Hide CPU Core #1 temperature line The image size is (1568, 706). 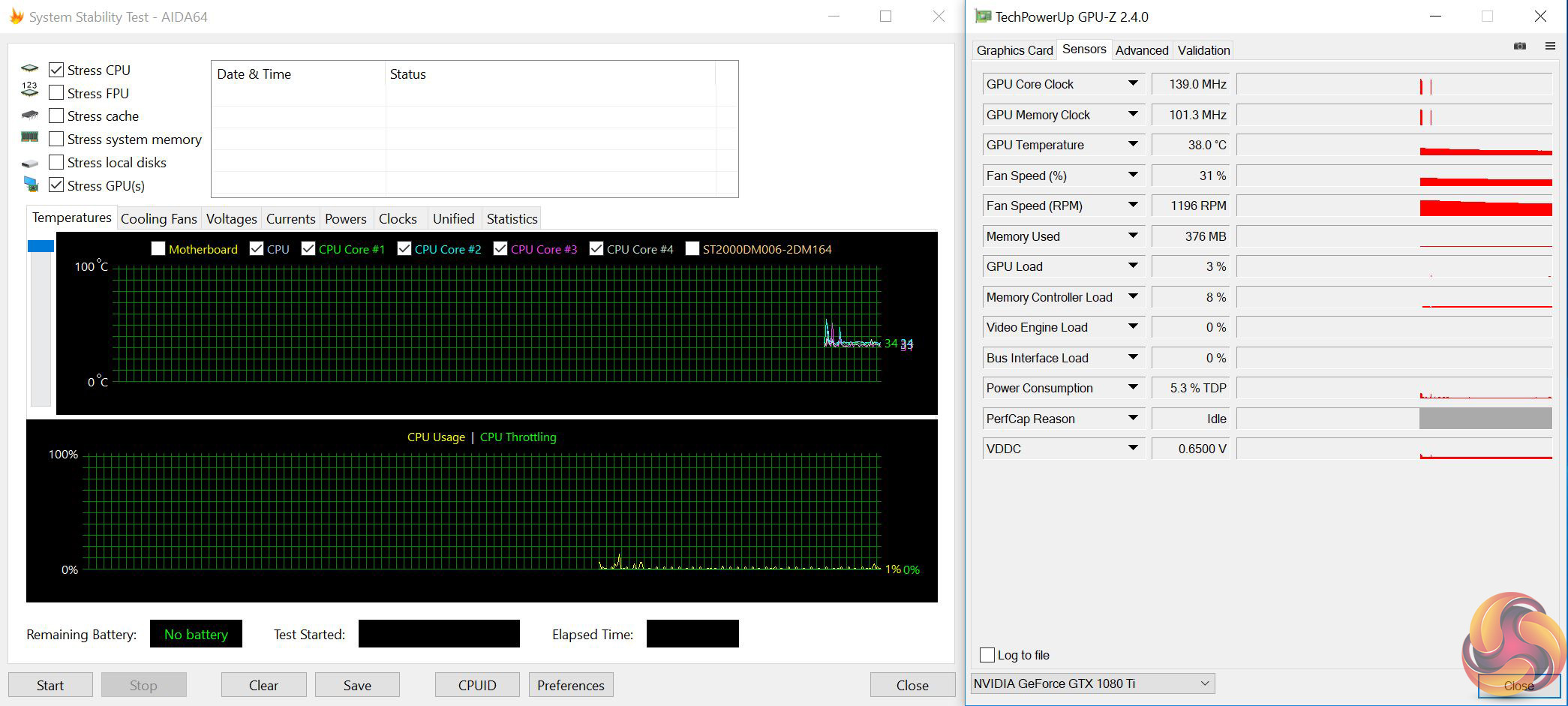pyautogui.click(x=308, y=248)
